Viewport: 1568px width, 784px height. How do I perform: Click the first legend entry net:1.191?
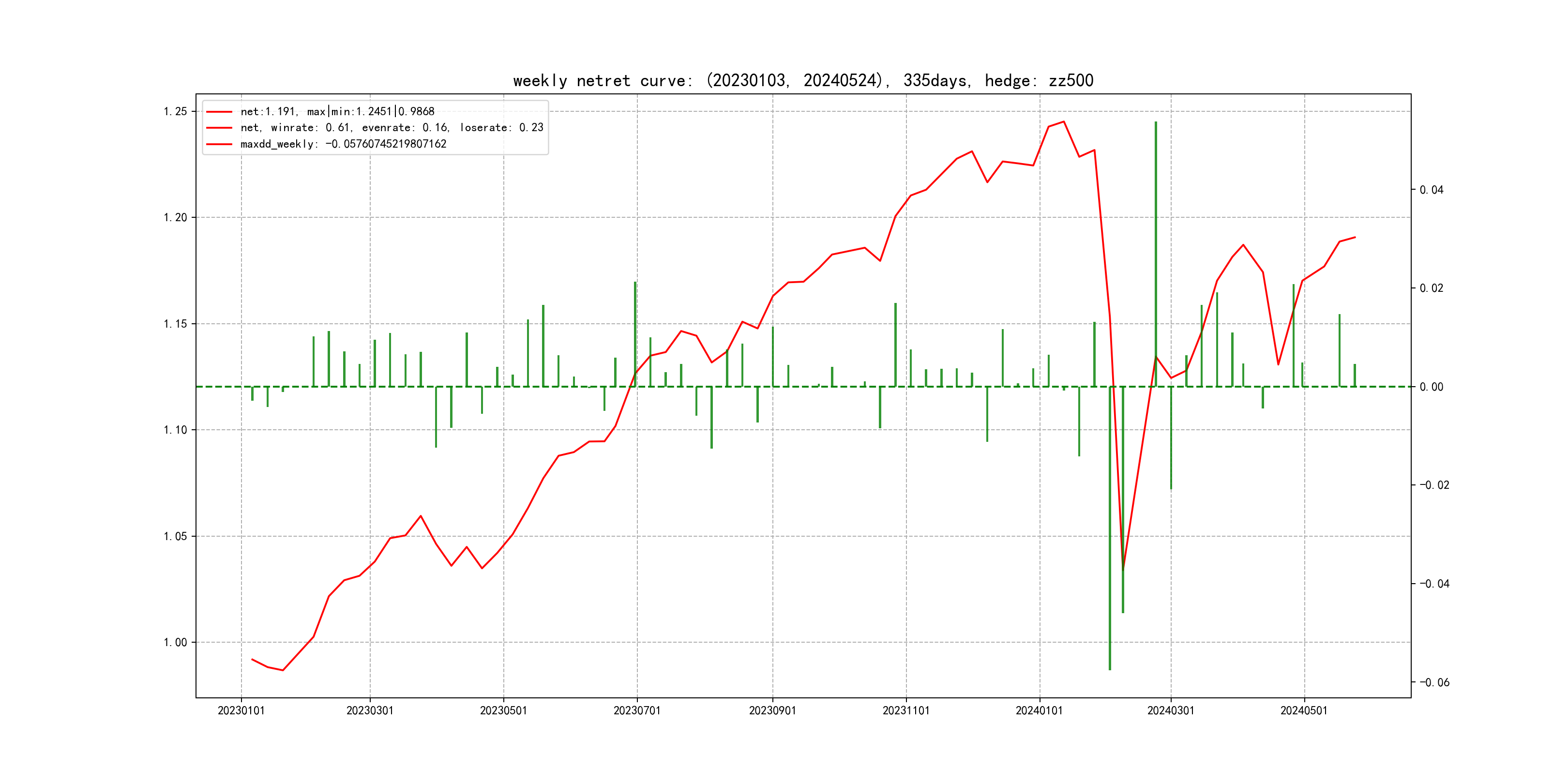click(x=337, y=111)
